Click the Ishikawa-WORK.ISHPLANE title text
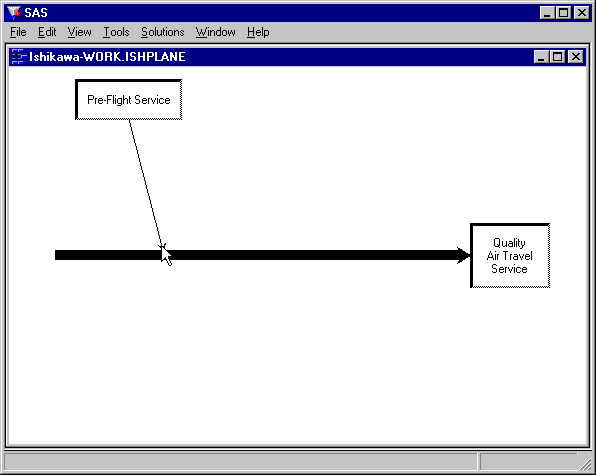This screenshot has height=475, width=596. pyautogui.click(x=107, y=57)
